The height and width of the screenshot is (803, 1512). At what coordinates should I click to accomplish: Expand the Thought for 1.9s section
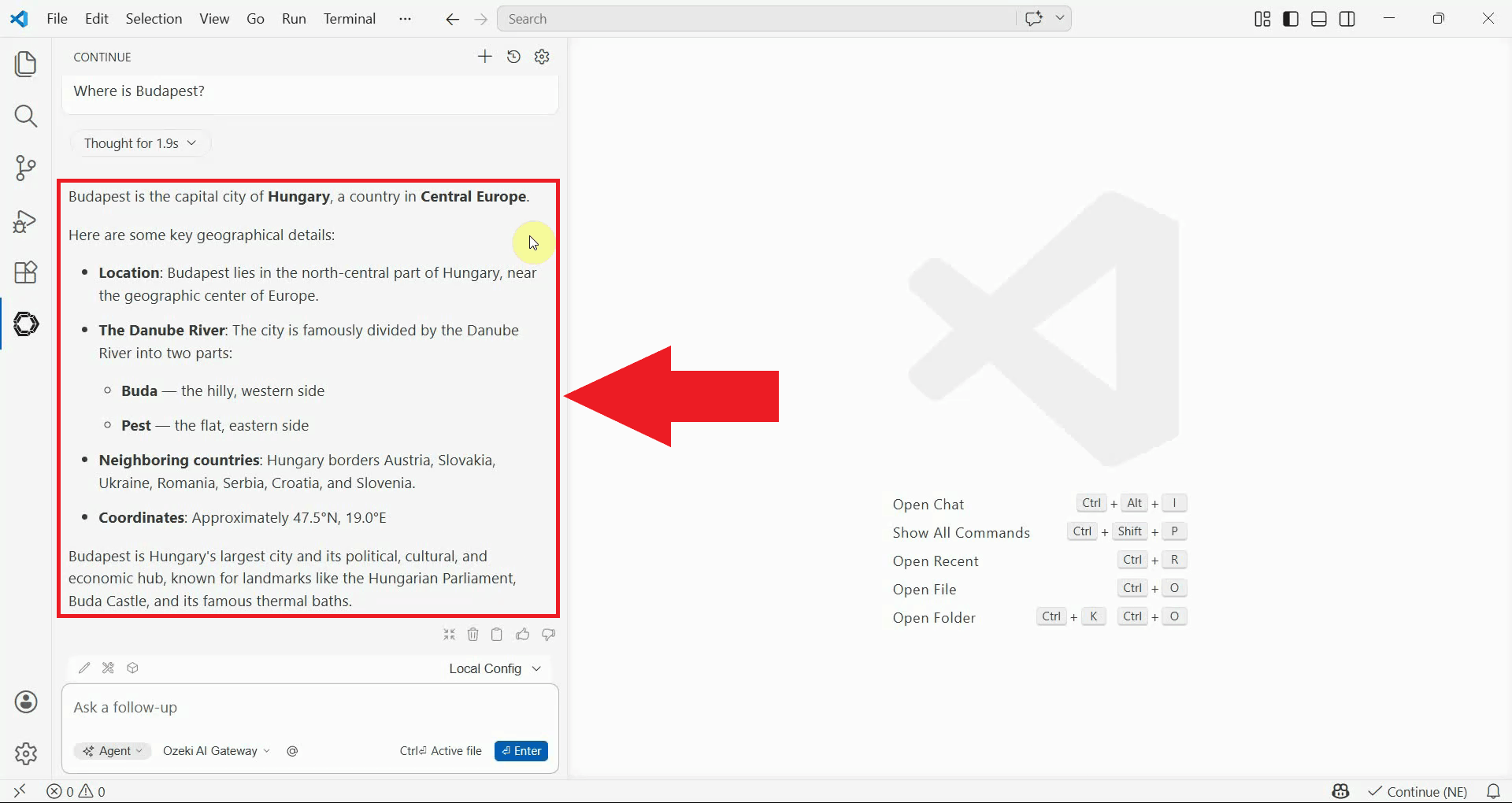(140, 143)
